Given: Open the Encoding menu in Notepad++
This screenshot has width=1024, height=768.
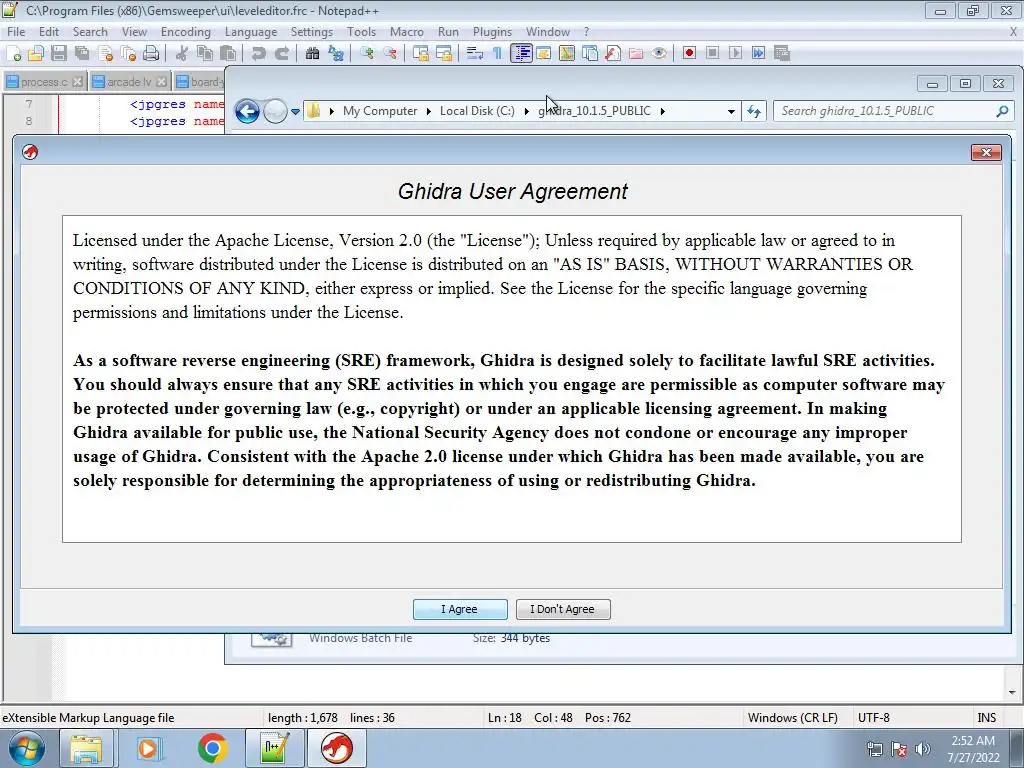Looking at the screenshot, I should pyautogui.click(x=186, y=32).
